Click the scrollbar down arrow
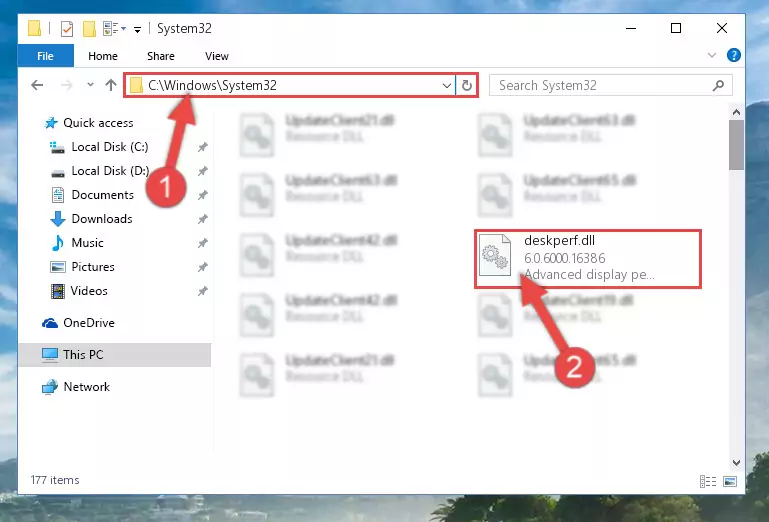The width and height of the screenshot is (769, 522). (736, 463)
